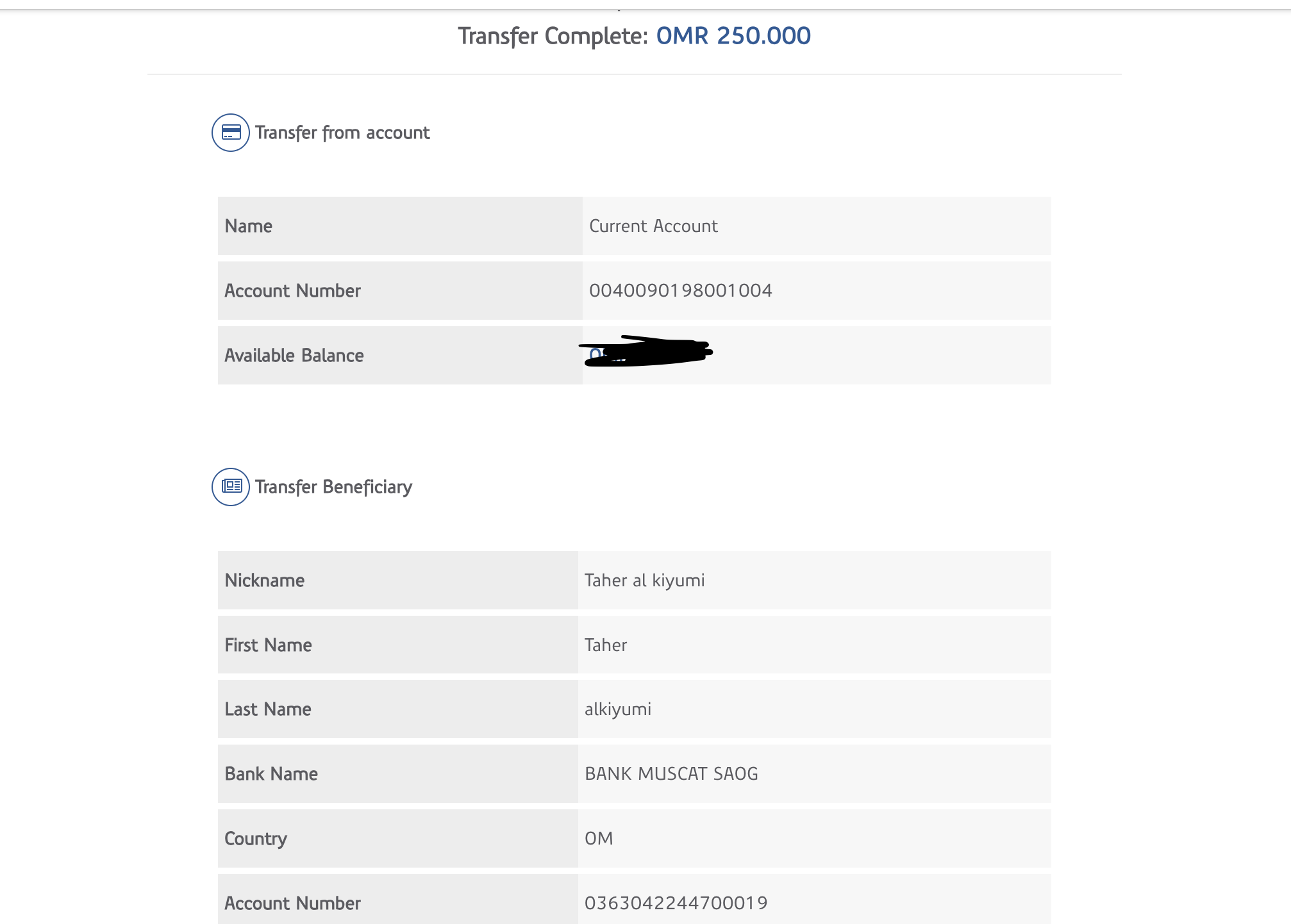The image size is (1291, 924).
Task: Click the Last Name row label
Action: (268, 709)
